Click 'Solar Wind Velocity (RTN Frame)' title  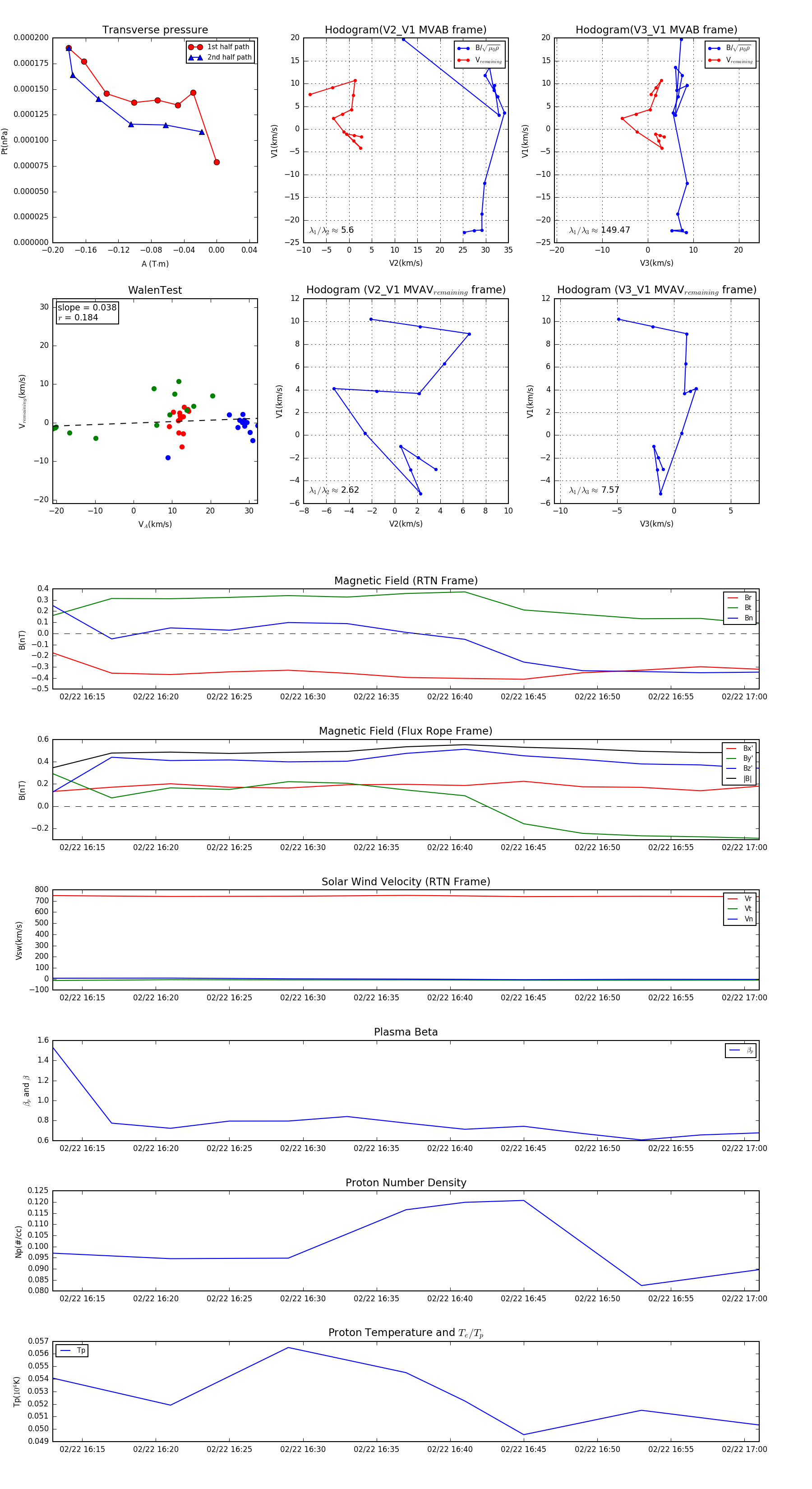(406, 882)
